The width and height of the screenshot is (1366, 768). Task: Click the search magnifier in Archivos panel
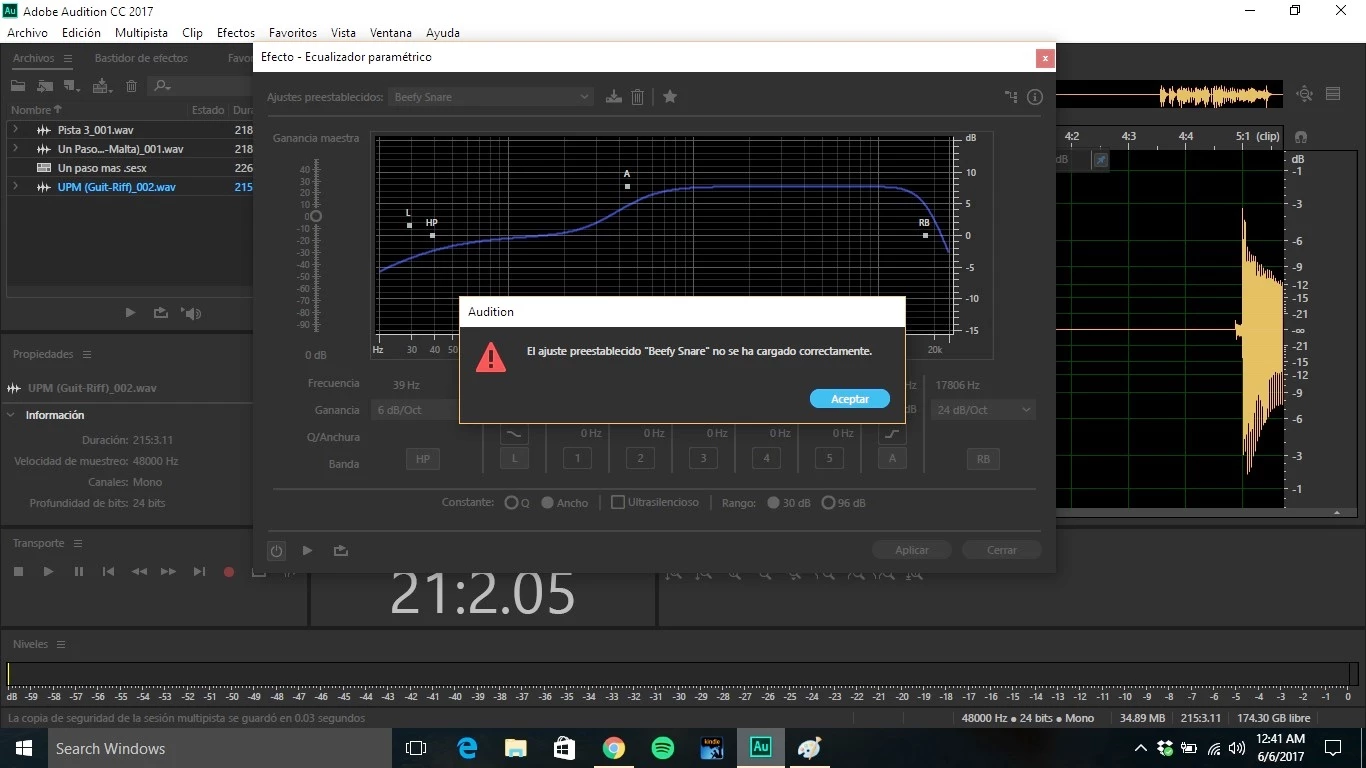click(x=162, y=86)
